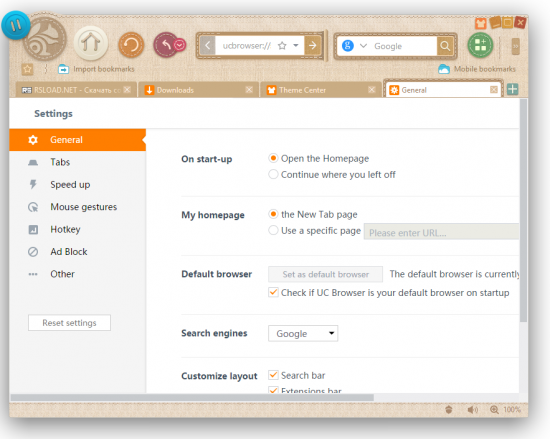Open the green extensions grid button
This screenshot has height=439, width=550.
coord(480,45)
